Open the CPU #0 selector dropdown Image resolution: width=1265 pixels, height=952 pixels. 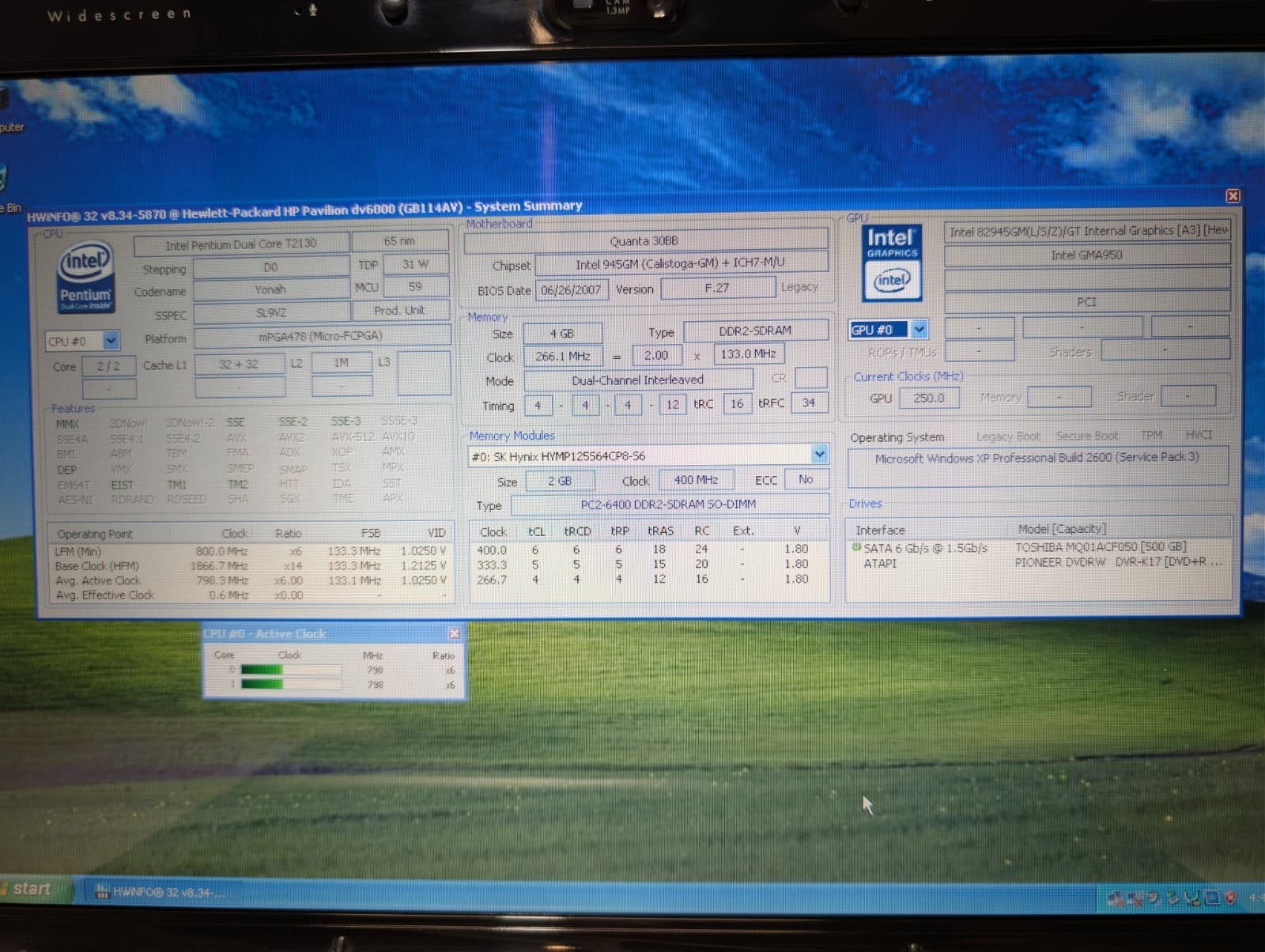coord(111,341)
